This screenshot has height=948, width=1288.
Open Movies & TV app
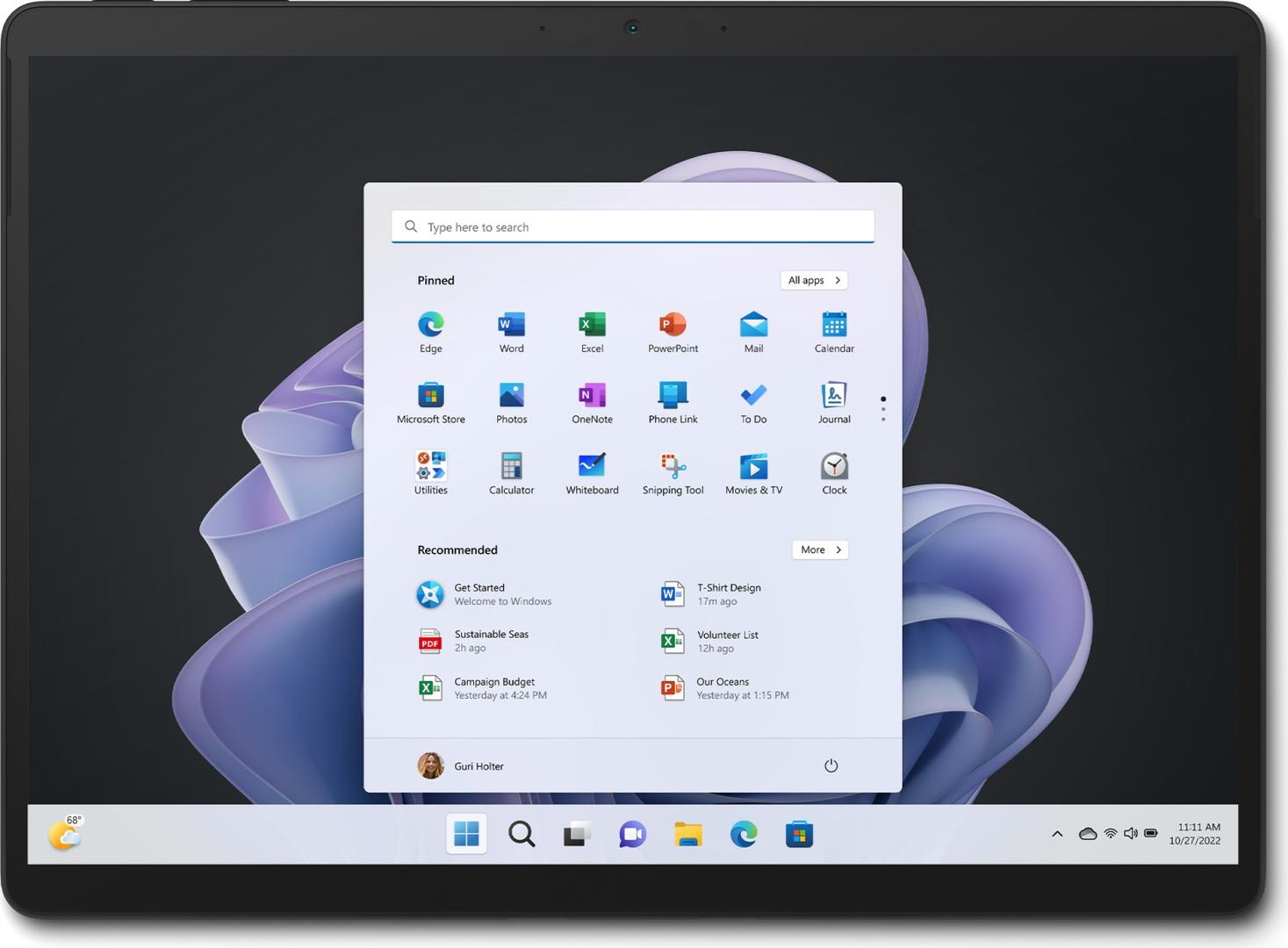coord(753,474)
